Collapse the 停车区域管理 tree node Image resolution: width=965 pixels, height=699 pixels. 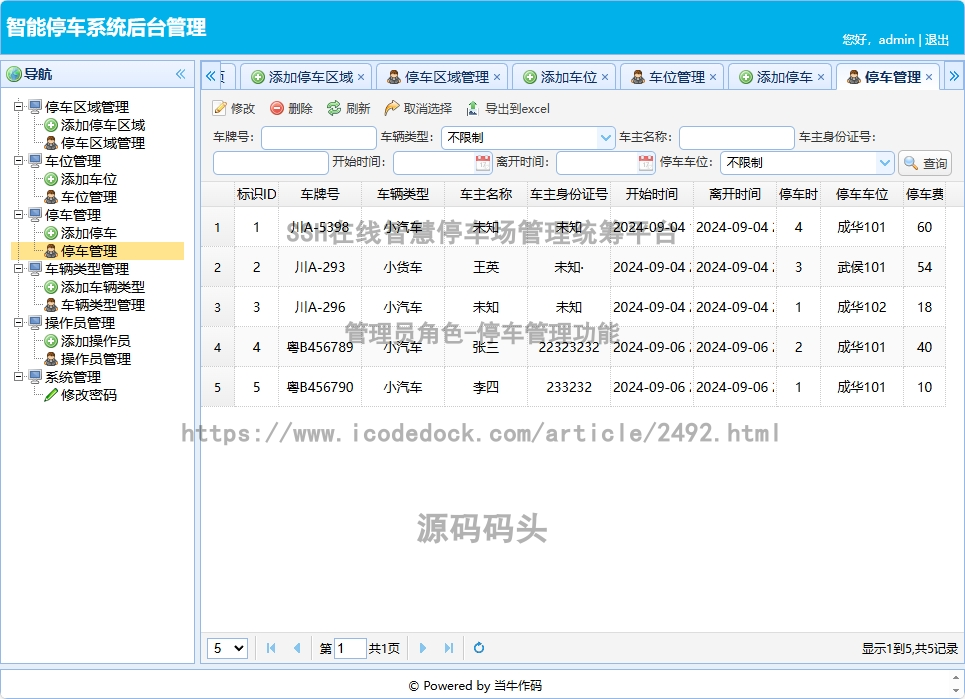(x=18, y=106)
